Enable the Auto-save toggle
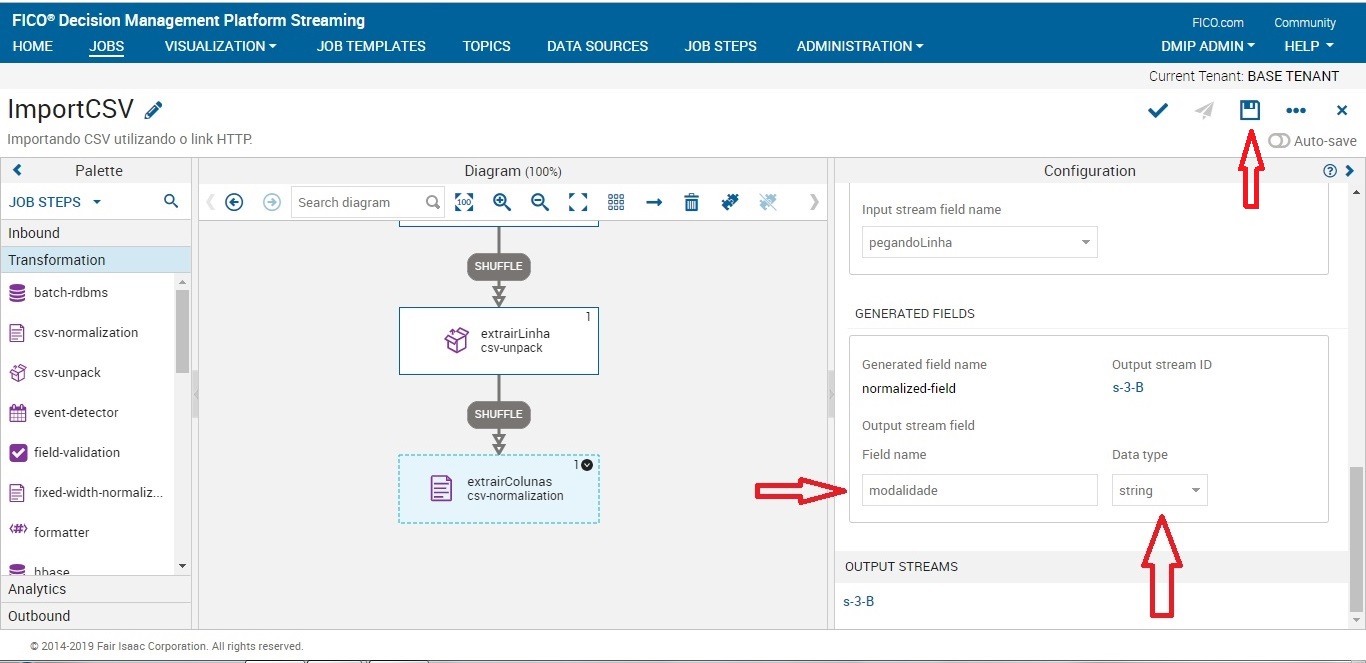The height and width of the screenshot is (663, 1366). click(x=1279, y=140)
